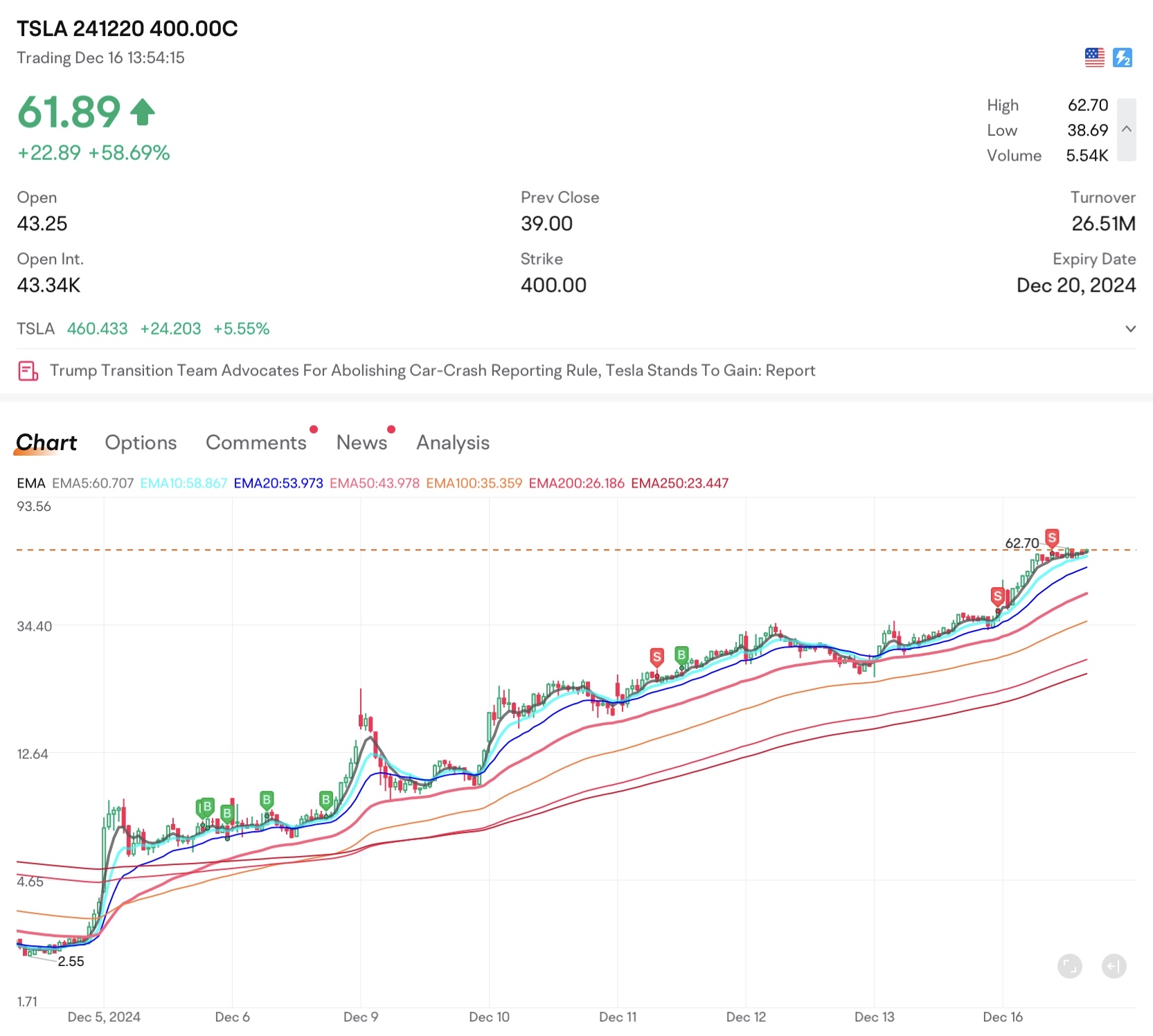Click the EMA20:53.973 blue legend entry
1153x1036 pixels.
[x=278, y=483]
